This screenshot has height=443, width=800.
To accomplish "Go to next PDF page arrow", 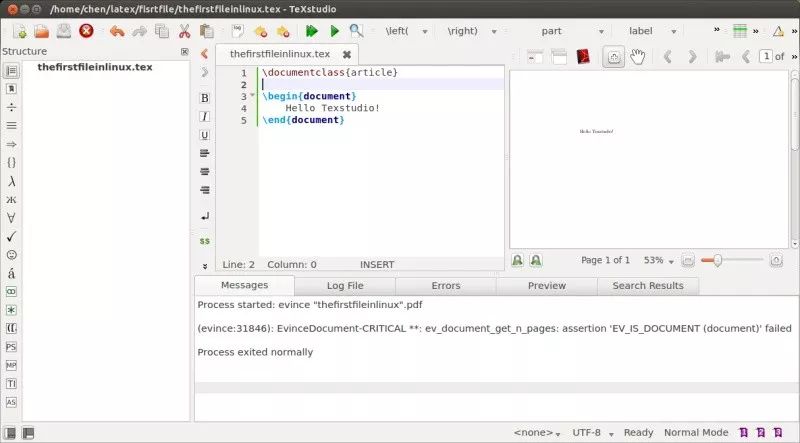I will coord(692,56).
